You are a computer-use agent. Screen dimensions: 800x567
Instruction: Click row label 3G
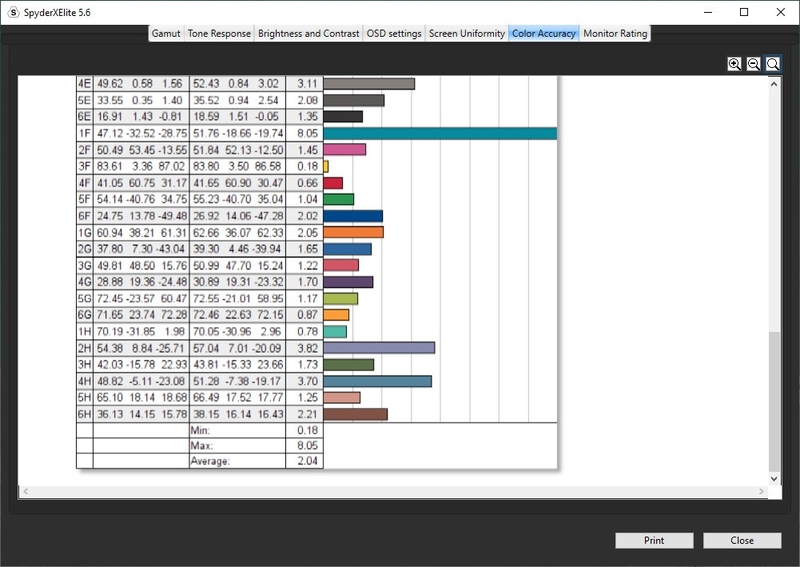(85, 266)
